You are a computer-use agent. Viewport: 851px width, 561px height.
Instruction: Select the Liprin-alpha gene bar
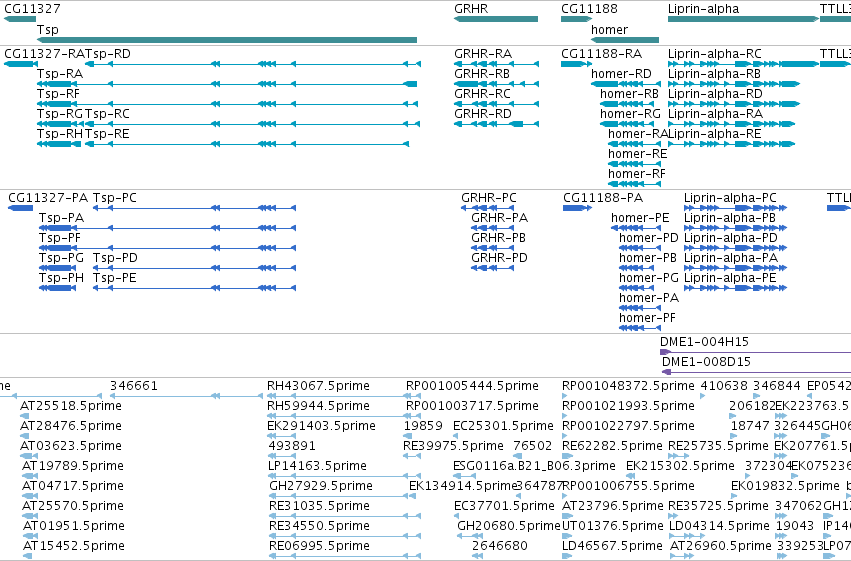[744, 19]
